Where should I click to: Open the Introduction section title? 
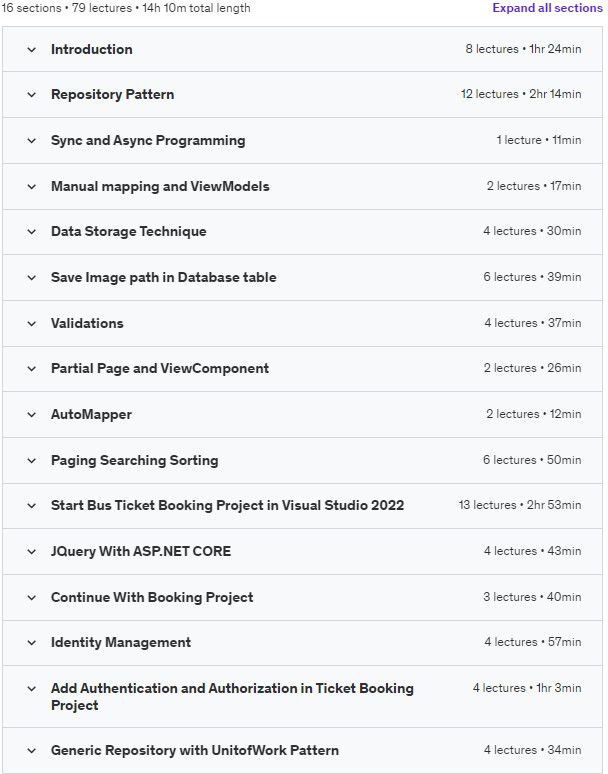tap(92, 49)
